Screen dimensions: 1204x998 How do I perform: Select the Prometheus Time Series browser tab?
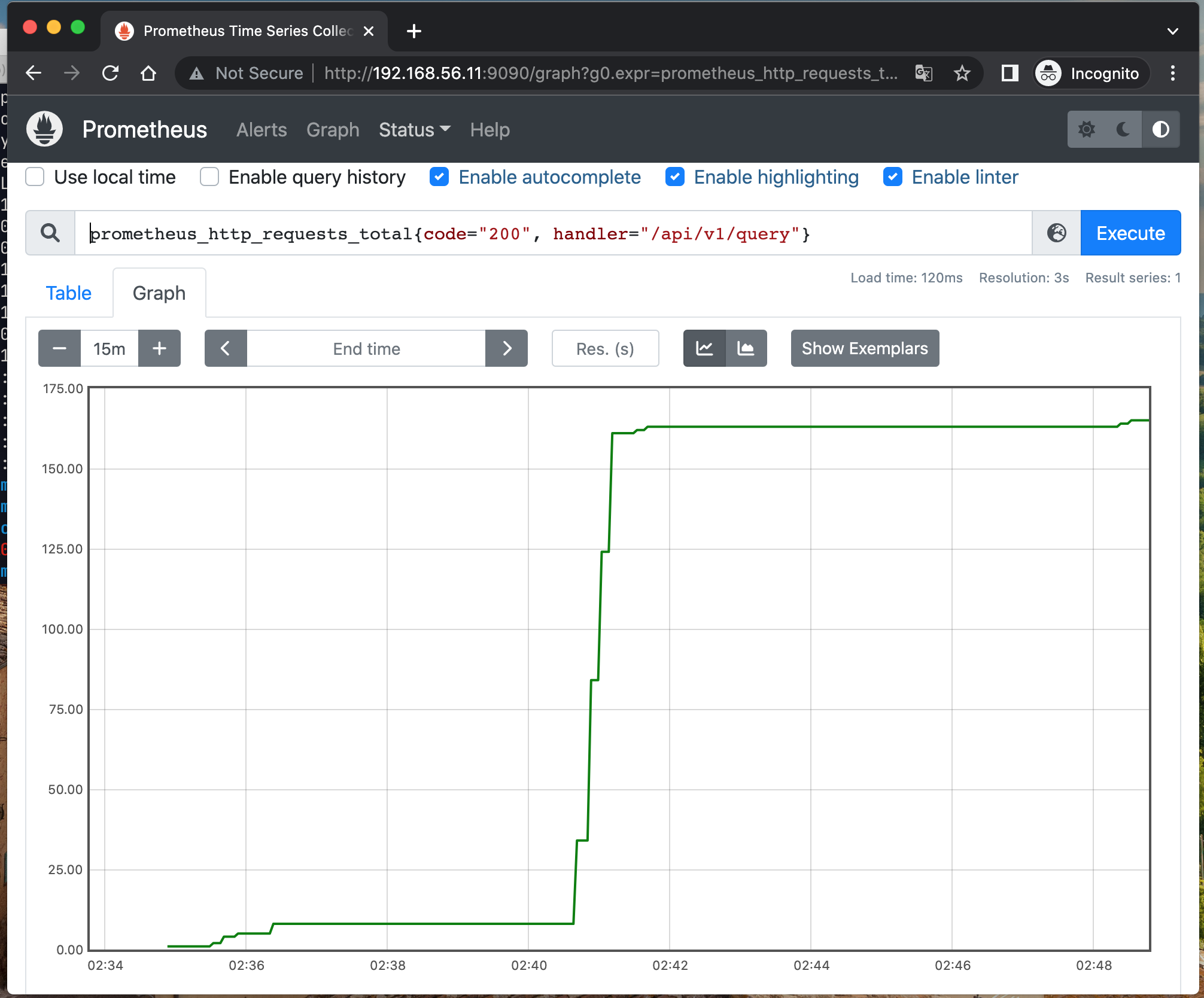[x=245, y=31]
